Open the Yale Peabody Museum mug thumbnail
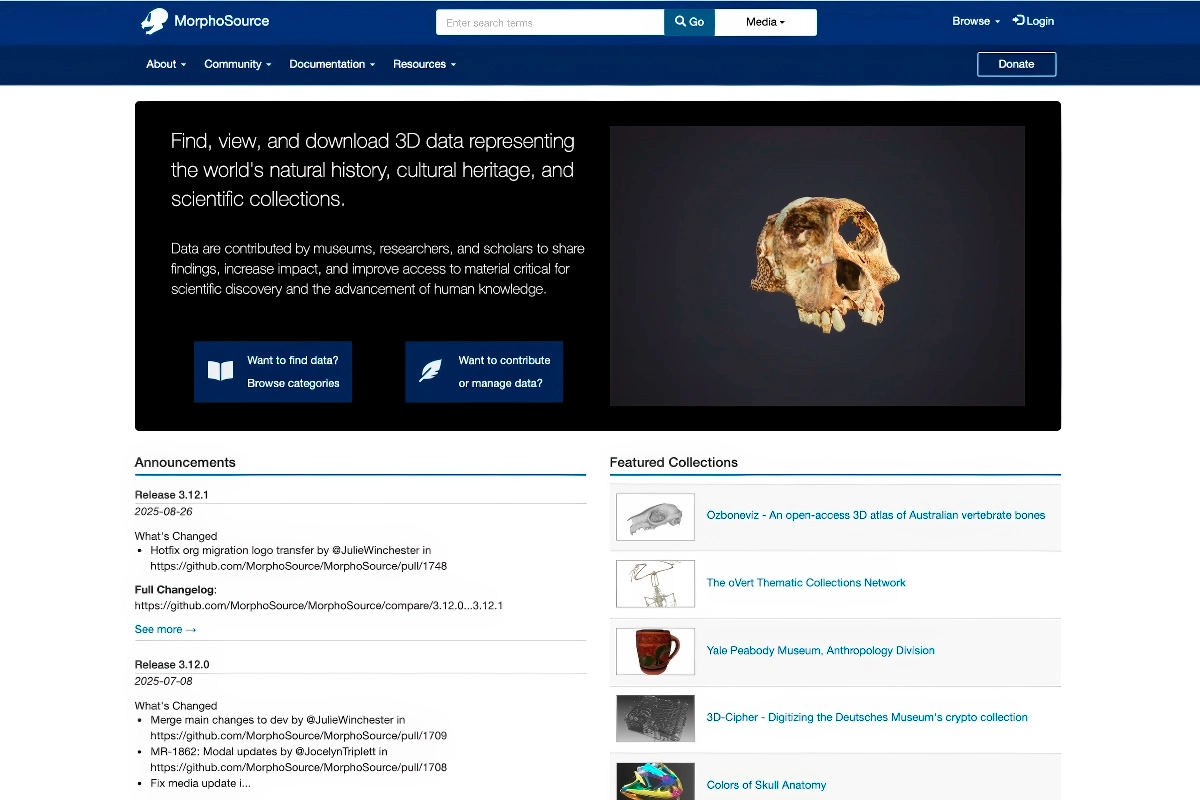This screenshot has width=1200, height=800. [655, 651]
